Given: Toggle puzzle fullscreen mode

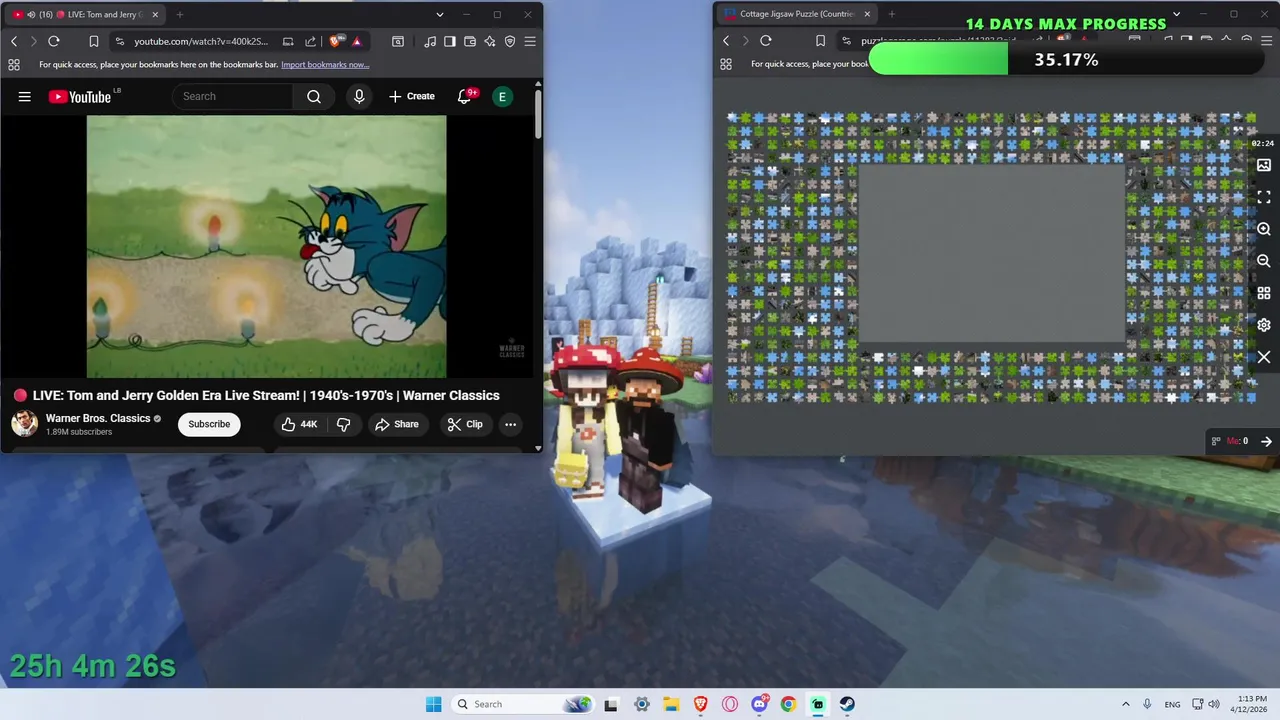Looking at the screenshot, I should coord(1264,197).
